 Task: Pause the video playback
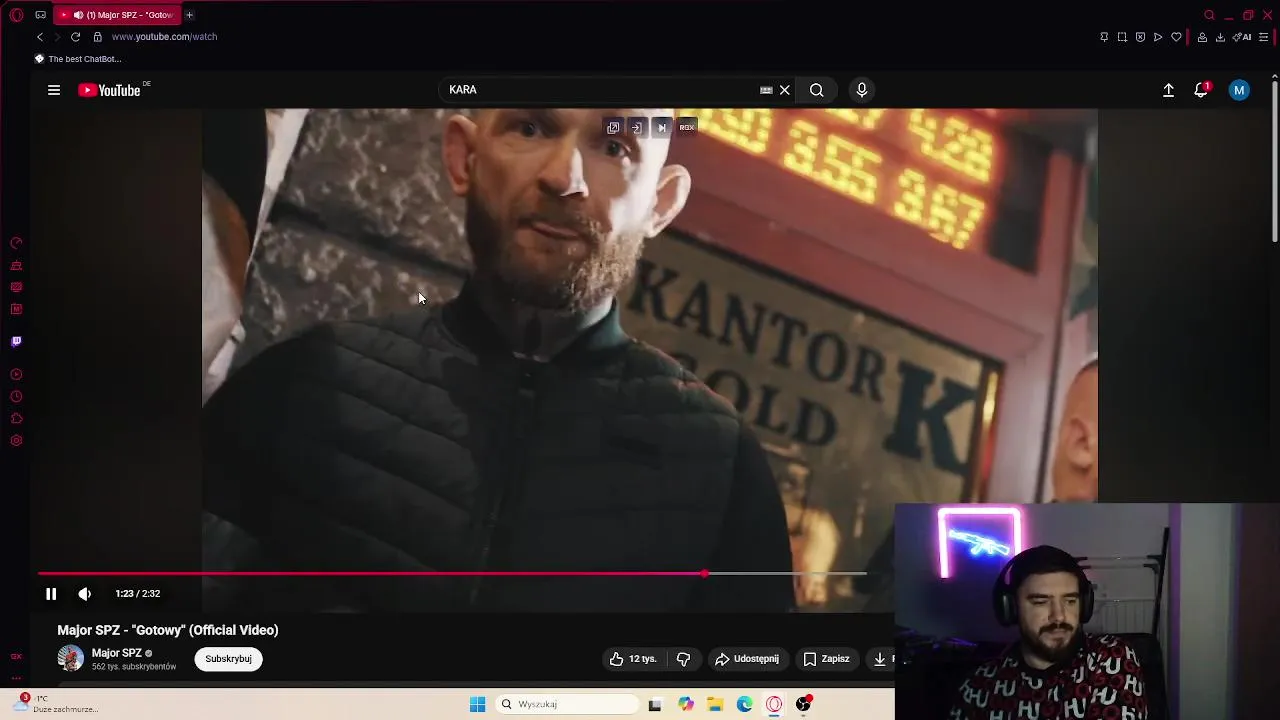pos(51,594)
